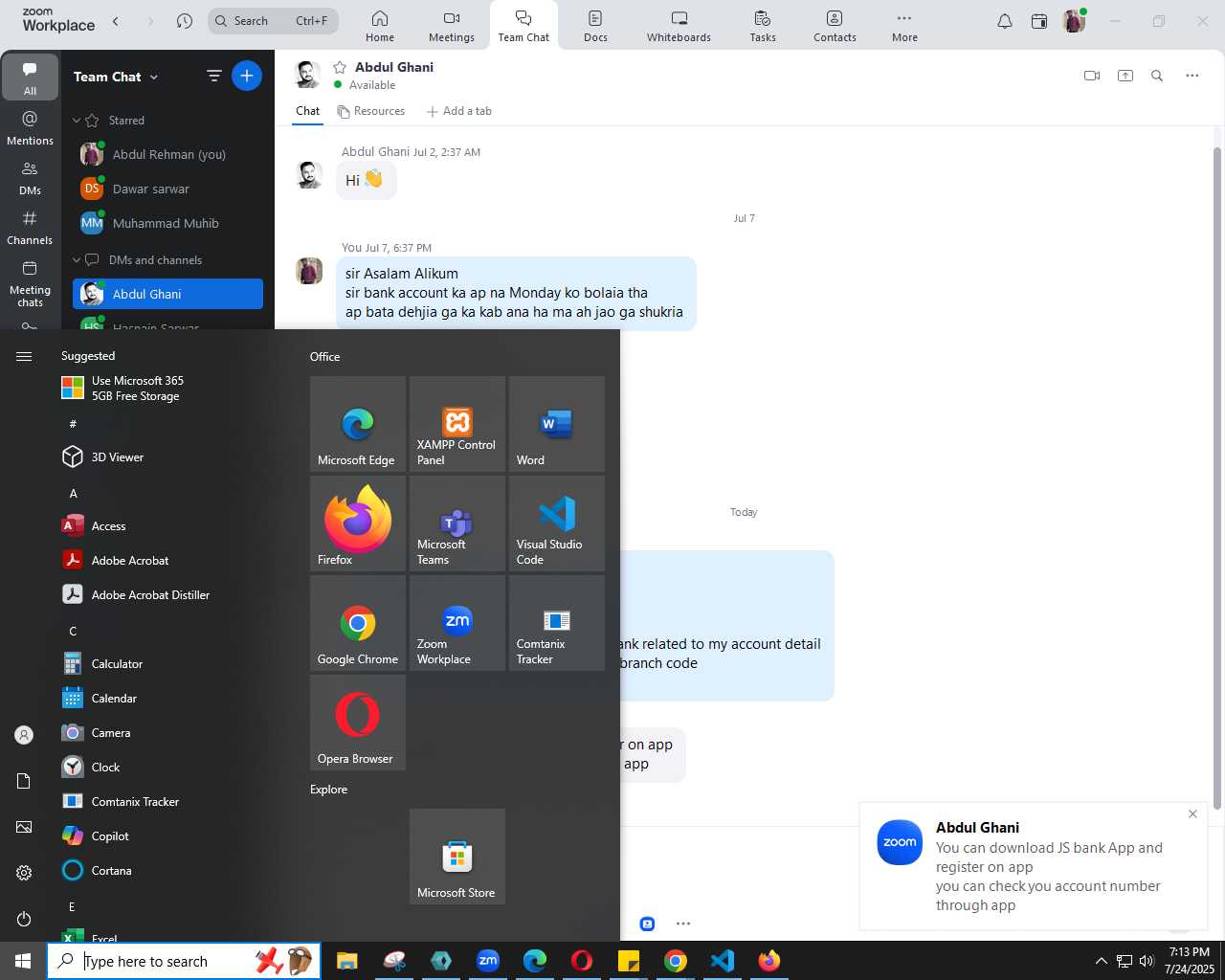Open chat with Muhammad Muhib
Image resolution: width=1225 pixels, height=980 pixels.
[167, 223]
